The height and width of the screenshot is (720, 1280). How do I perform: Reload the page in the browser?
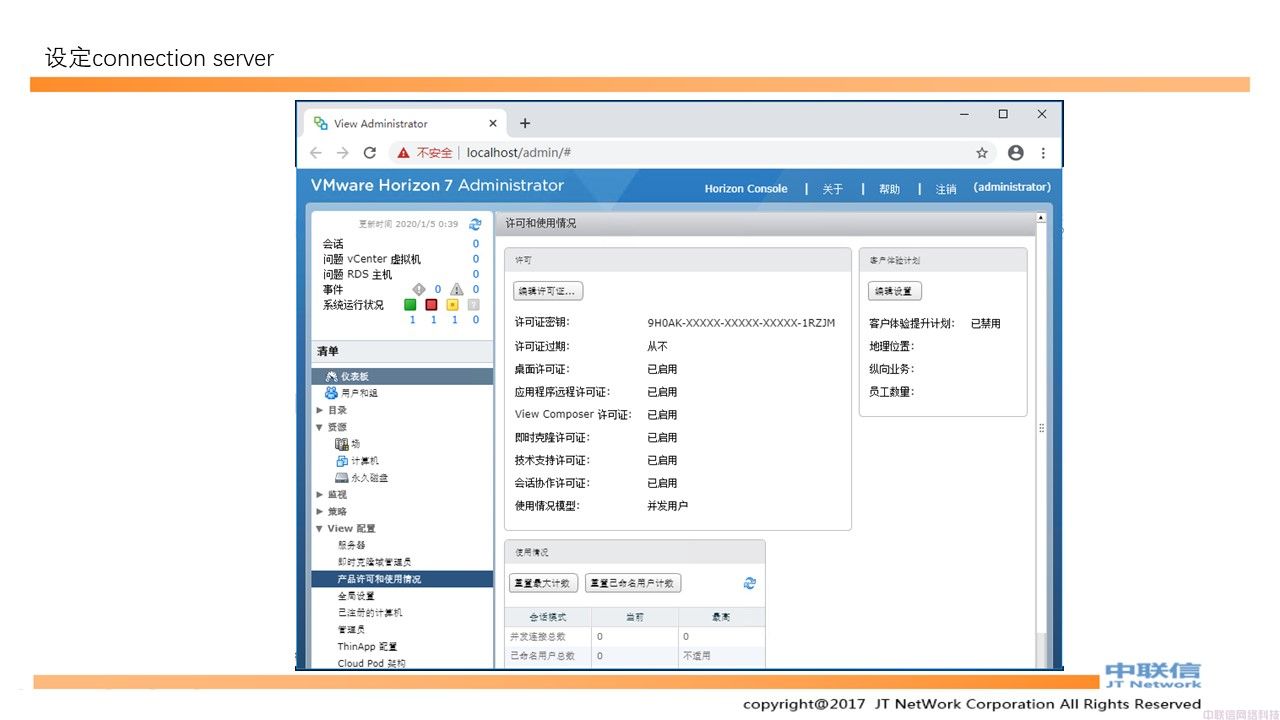pyautogui.click(x=370, y=153)
